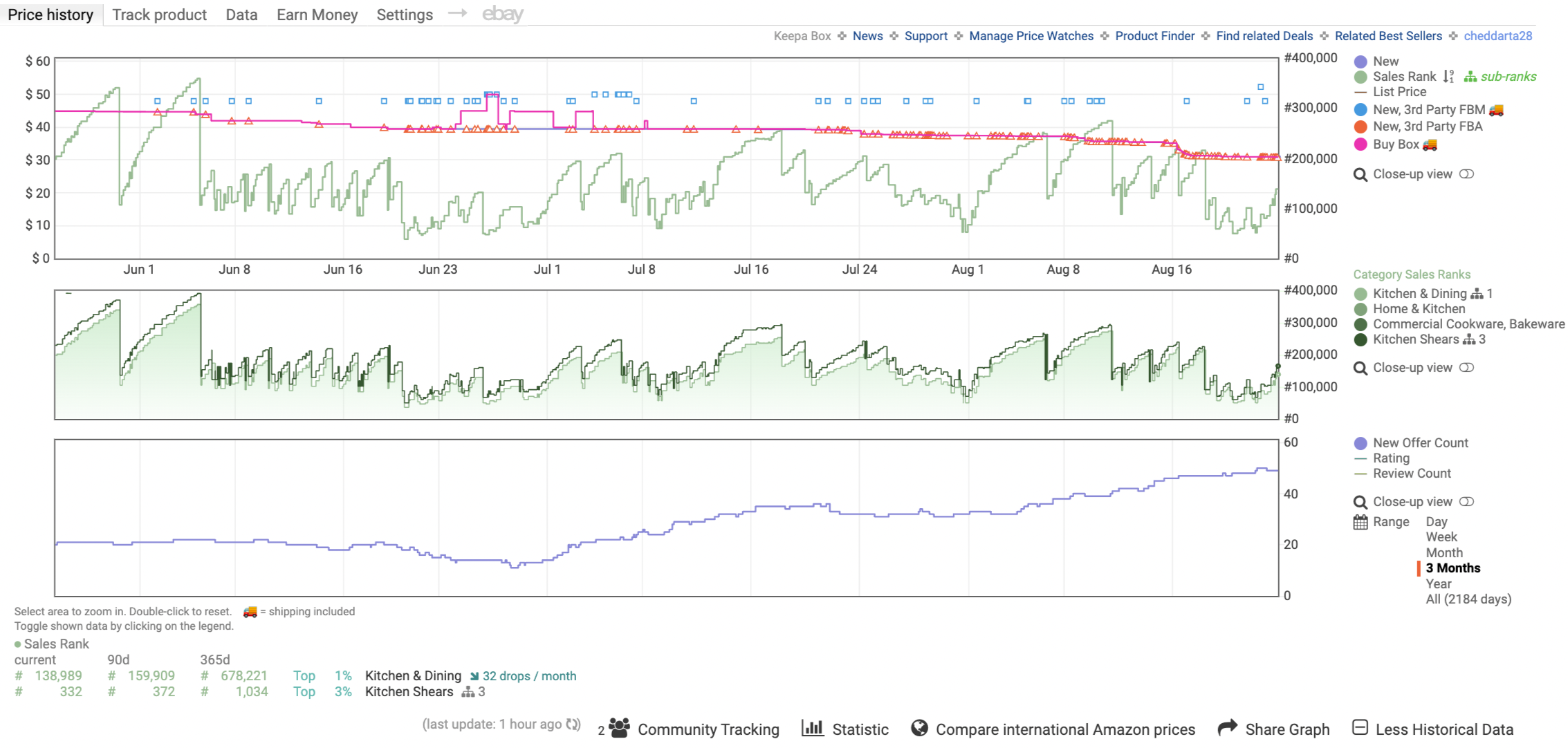Image resolution: width=1568 pixels, height=748 pixels.
Task: Refresh the last update sync icon
Action: (x=573, y=724)
